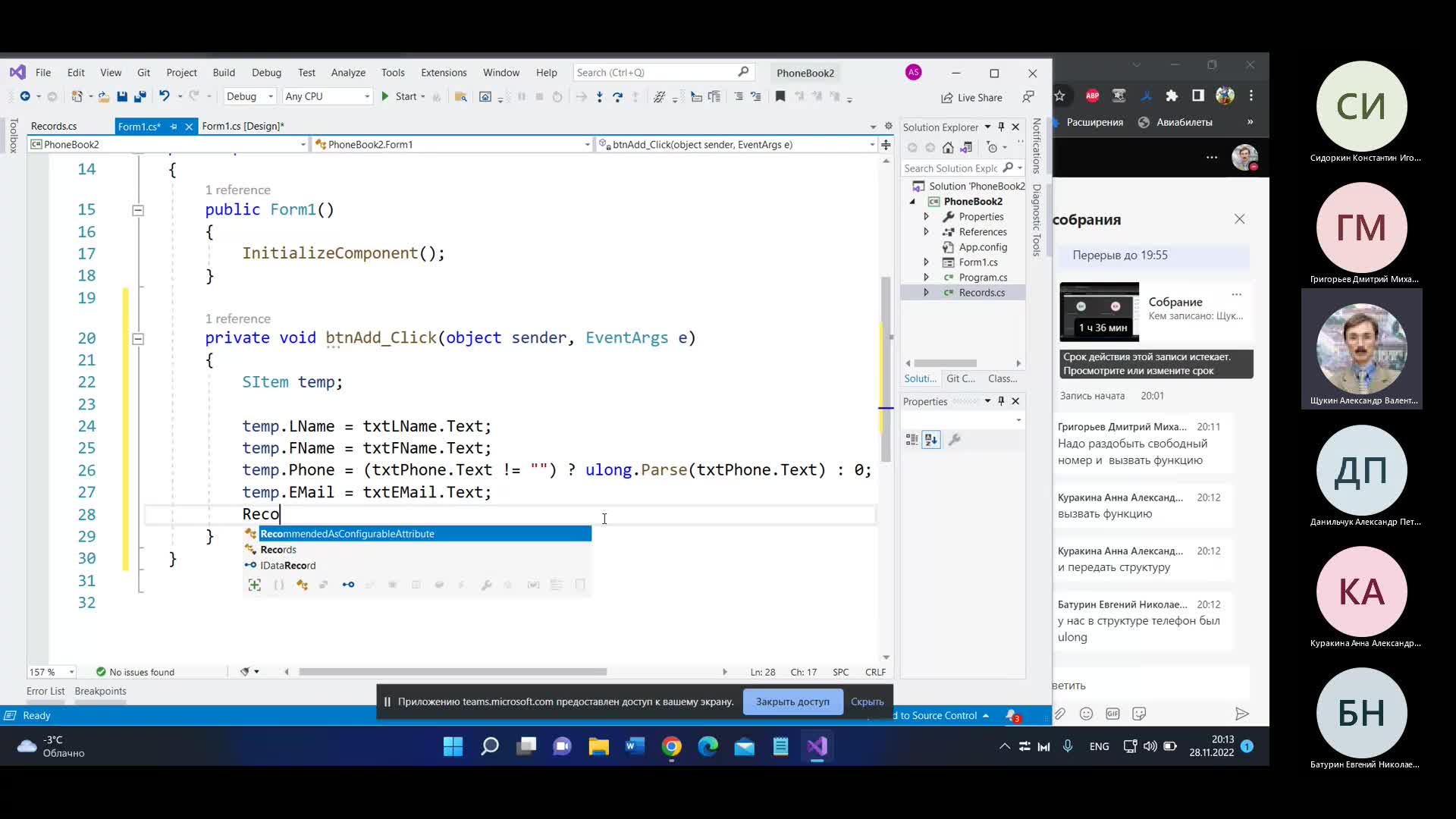Switch views icon in Solution Explorer toolbar
The height and width of the screenshot is (819, 1456).
966,148
